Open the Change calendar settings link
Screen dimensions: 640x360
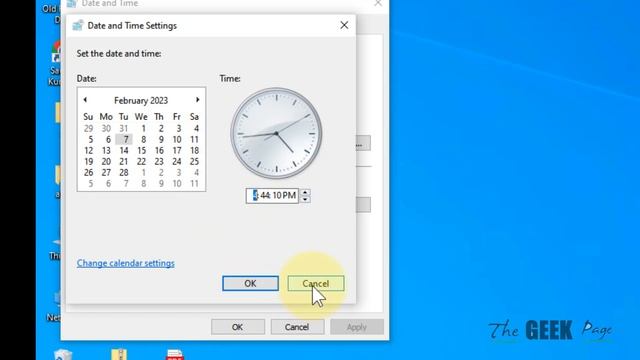pos(126,263)
